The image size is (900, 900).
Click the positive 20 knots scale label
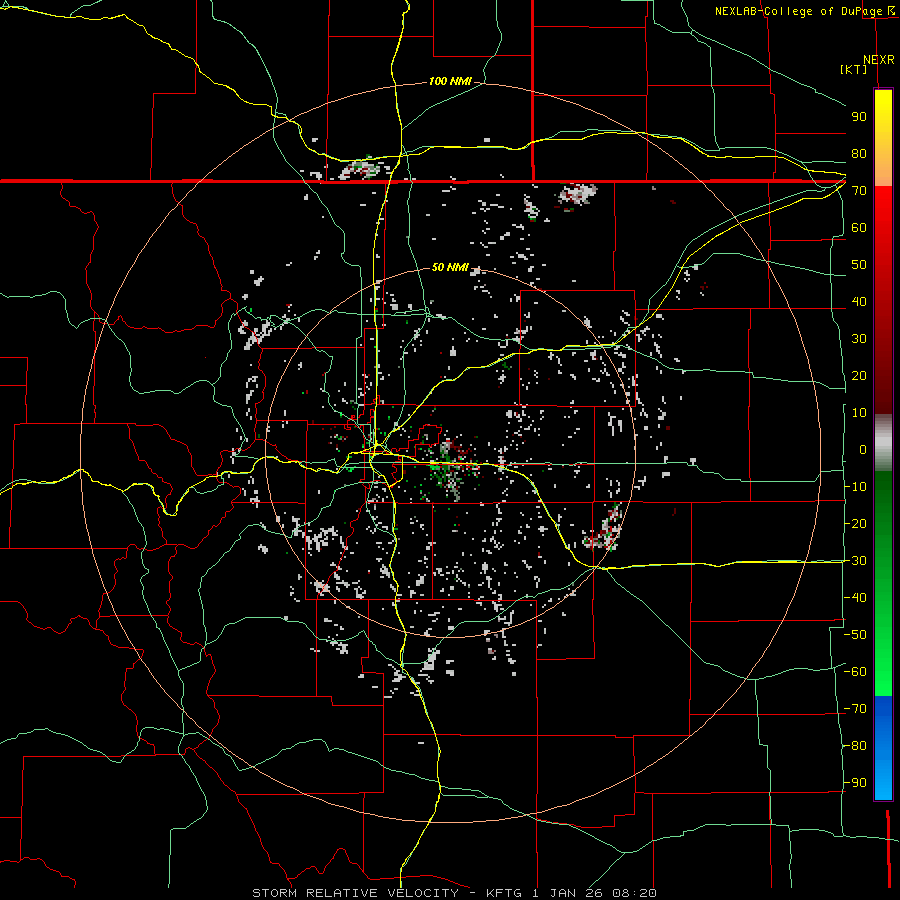[859, 376]
